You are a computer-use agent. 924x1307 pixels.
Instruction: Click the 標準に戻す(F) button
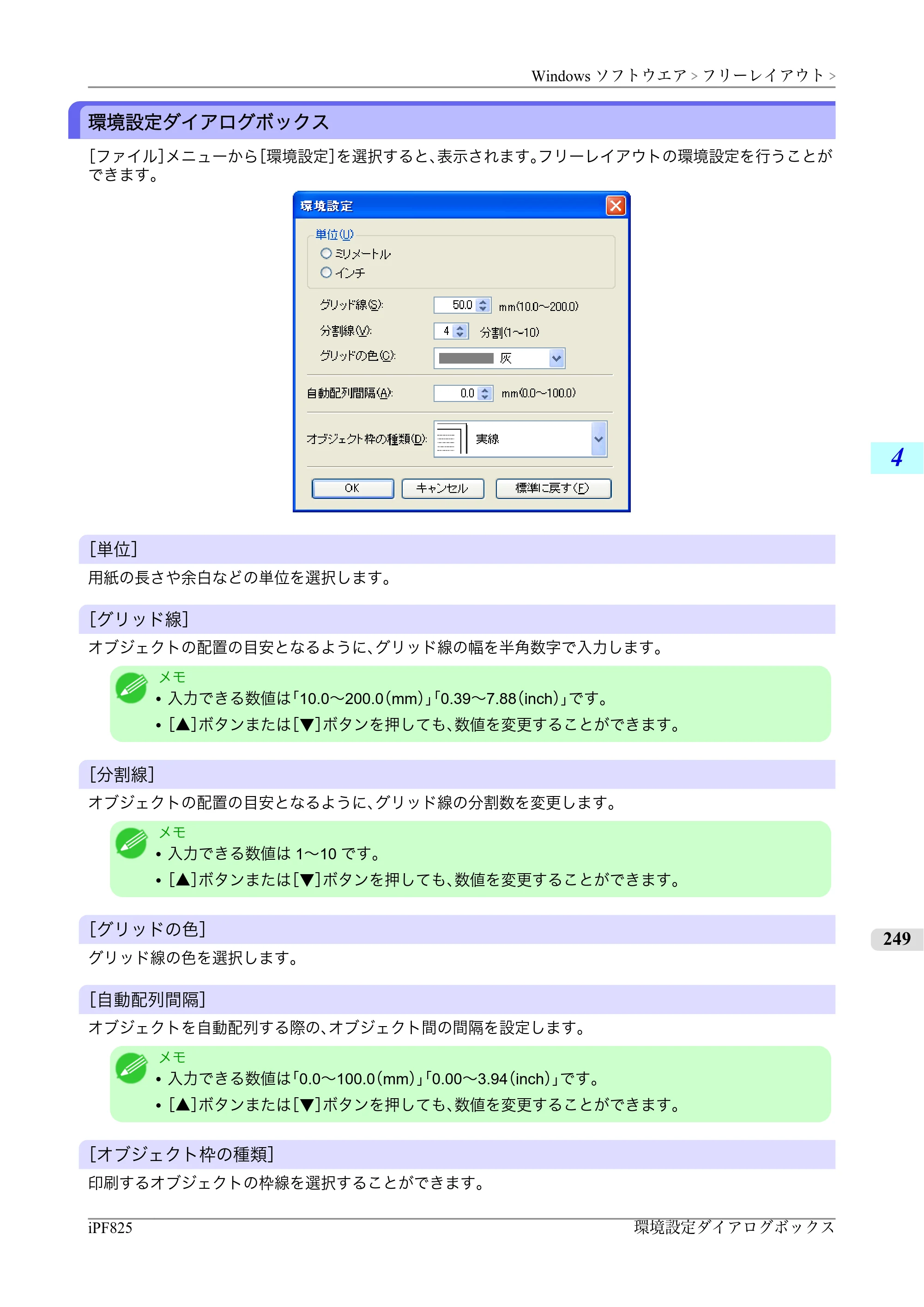554,488
